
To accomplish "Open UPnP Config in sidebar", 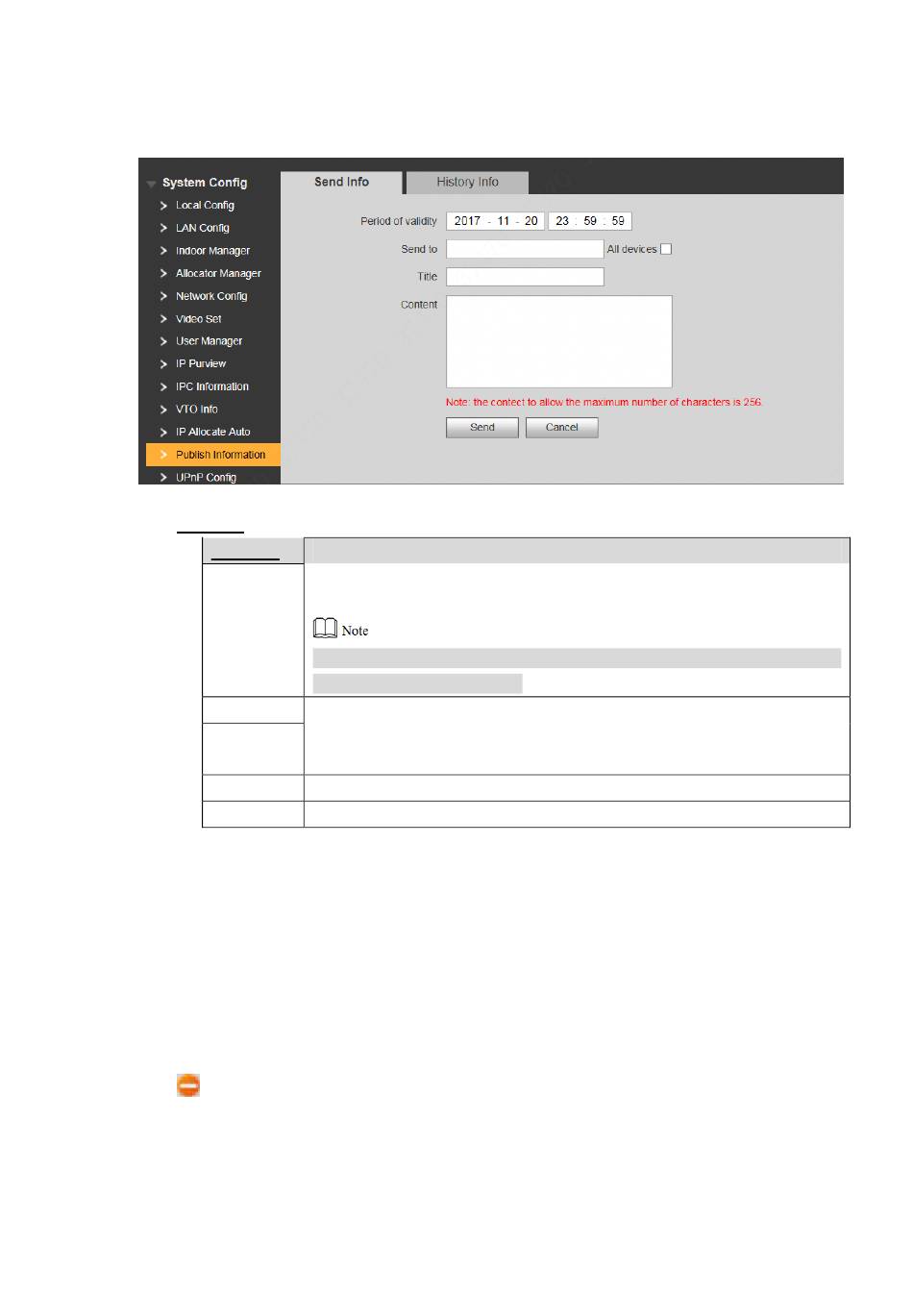I will click(206, 477).
